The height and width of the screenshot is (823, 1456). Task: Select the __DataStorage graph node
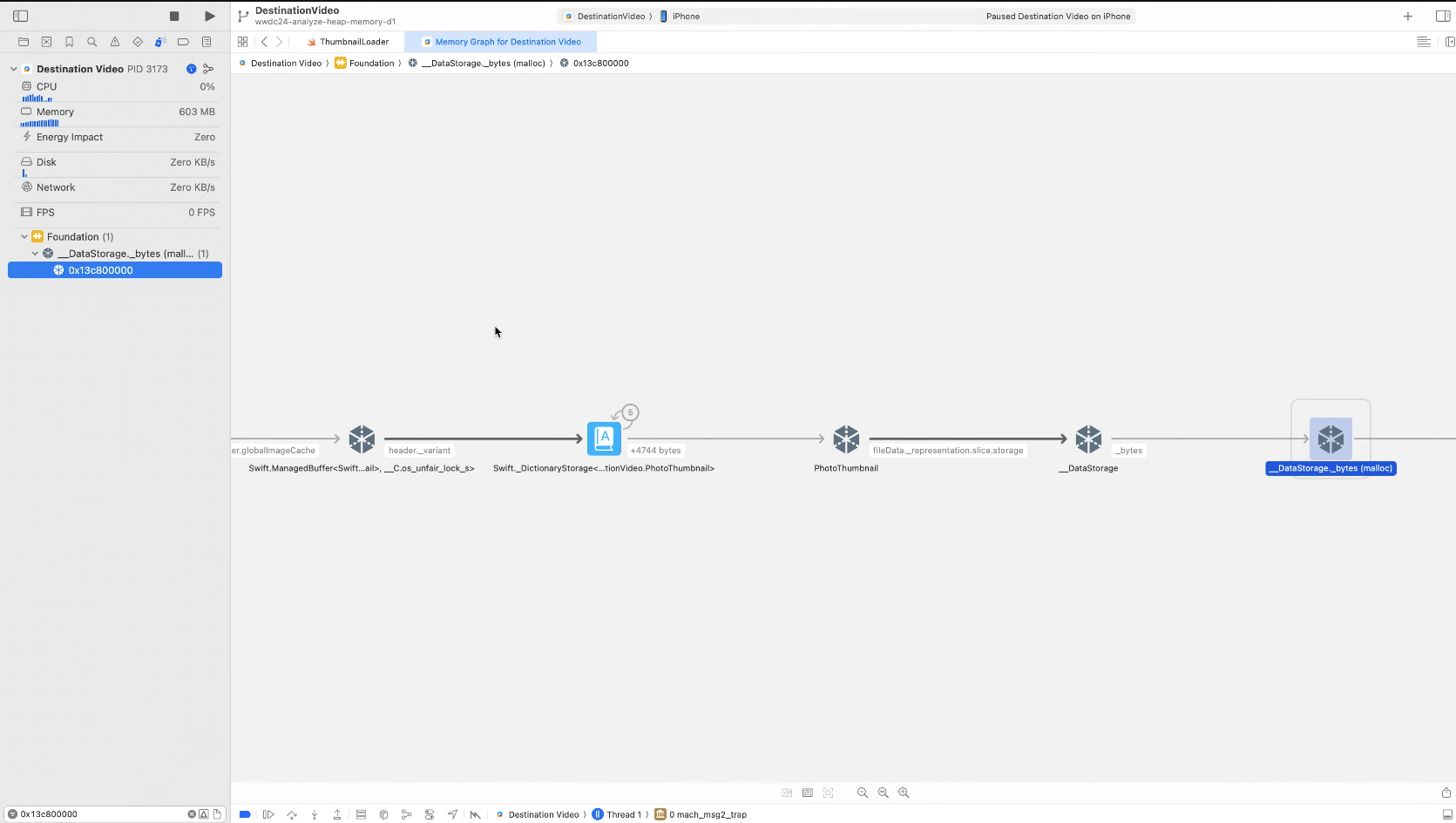click(1088, 439)
